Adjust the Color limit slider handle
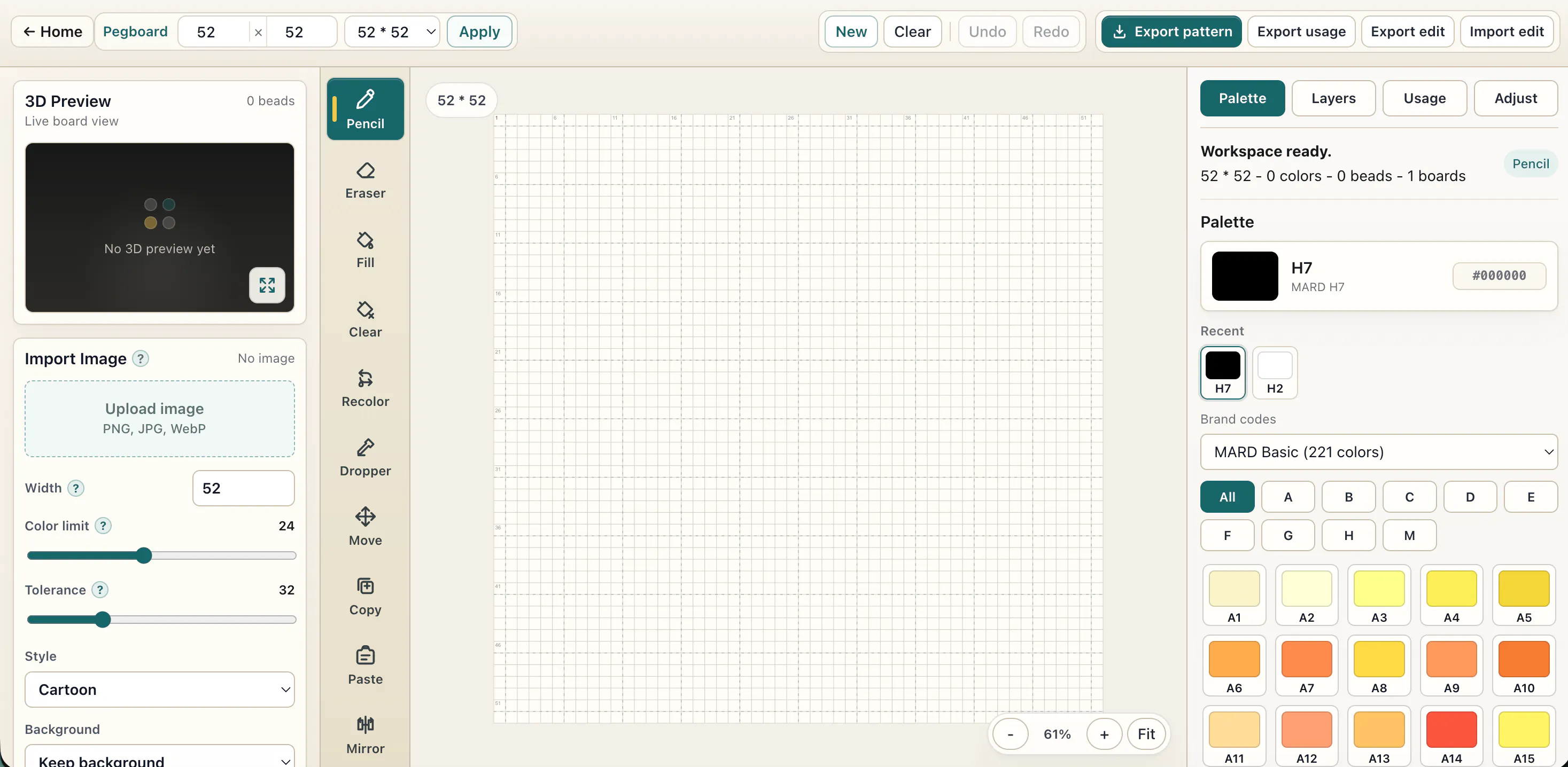Viewport: 1568px width, 767px height. (x=144, y=555)
